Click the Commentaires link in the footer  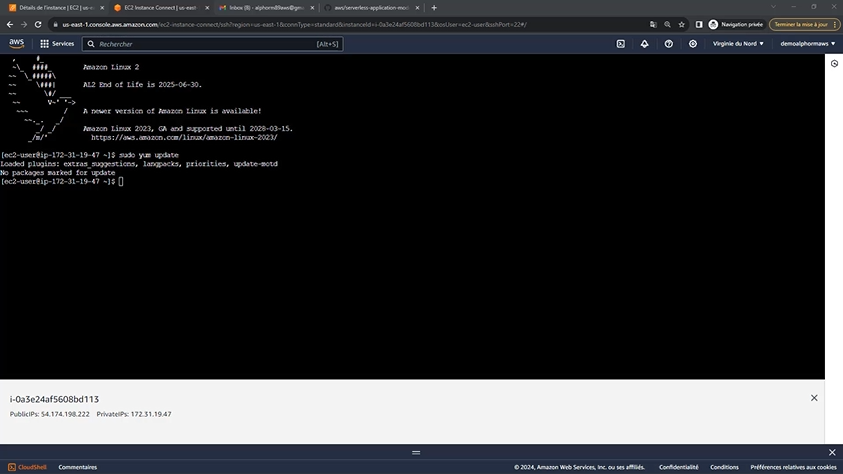click(78, 467)
